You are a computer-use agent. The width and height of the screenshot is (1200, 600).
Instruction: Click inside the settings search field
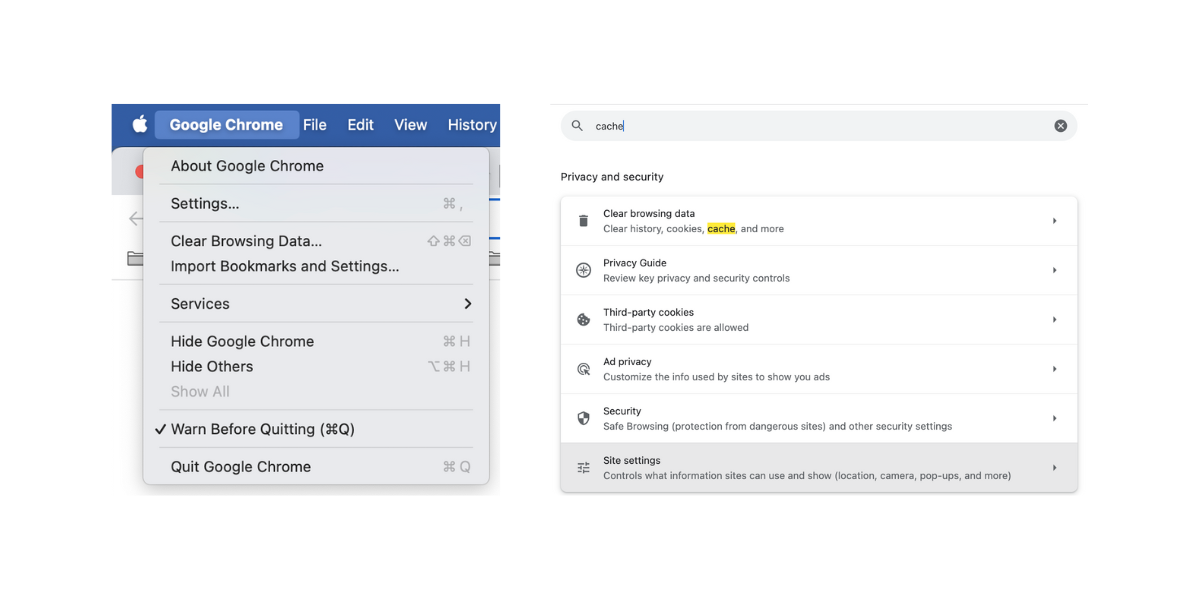pos(819,126)
